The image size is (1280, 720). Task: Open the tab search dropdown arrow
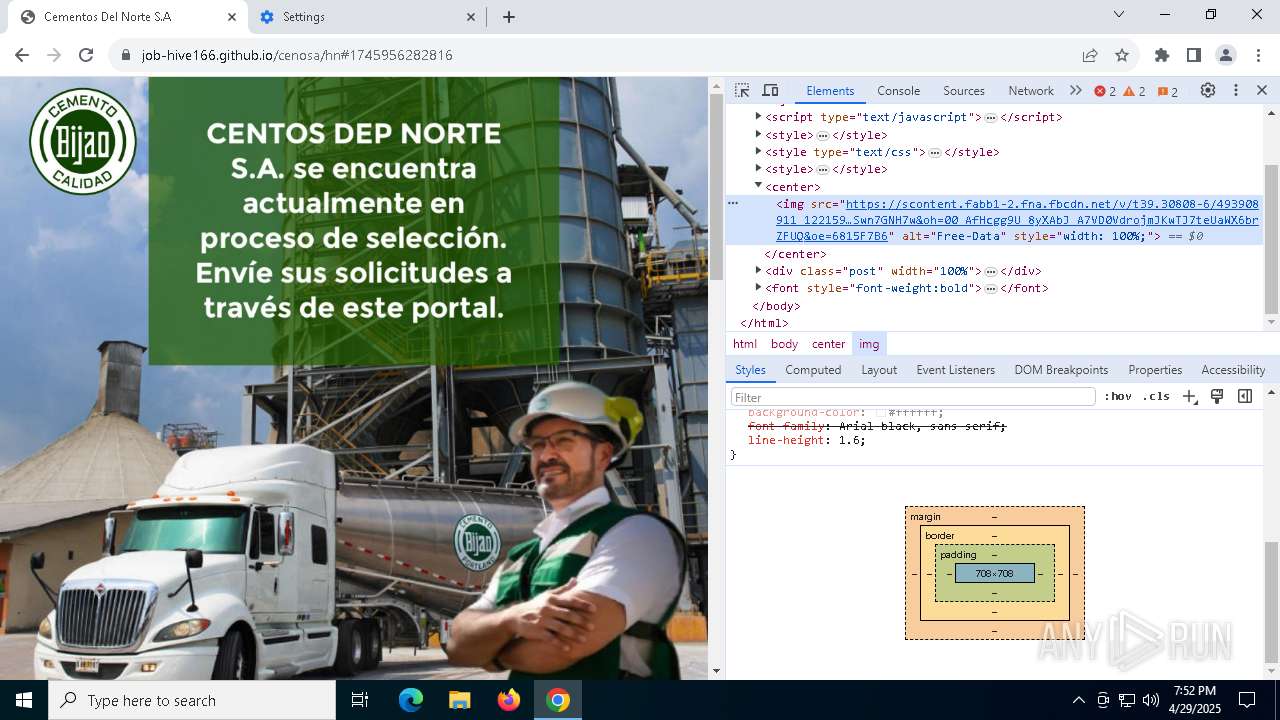pos(1119,14)
